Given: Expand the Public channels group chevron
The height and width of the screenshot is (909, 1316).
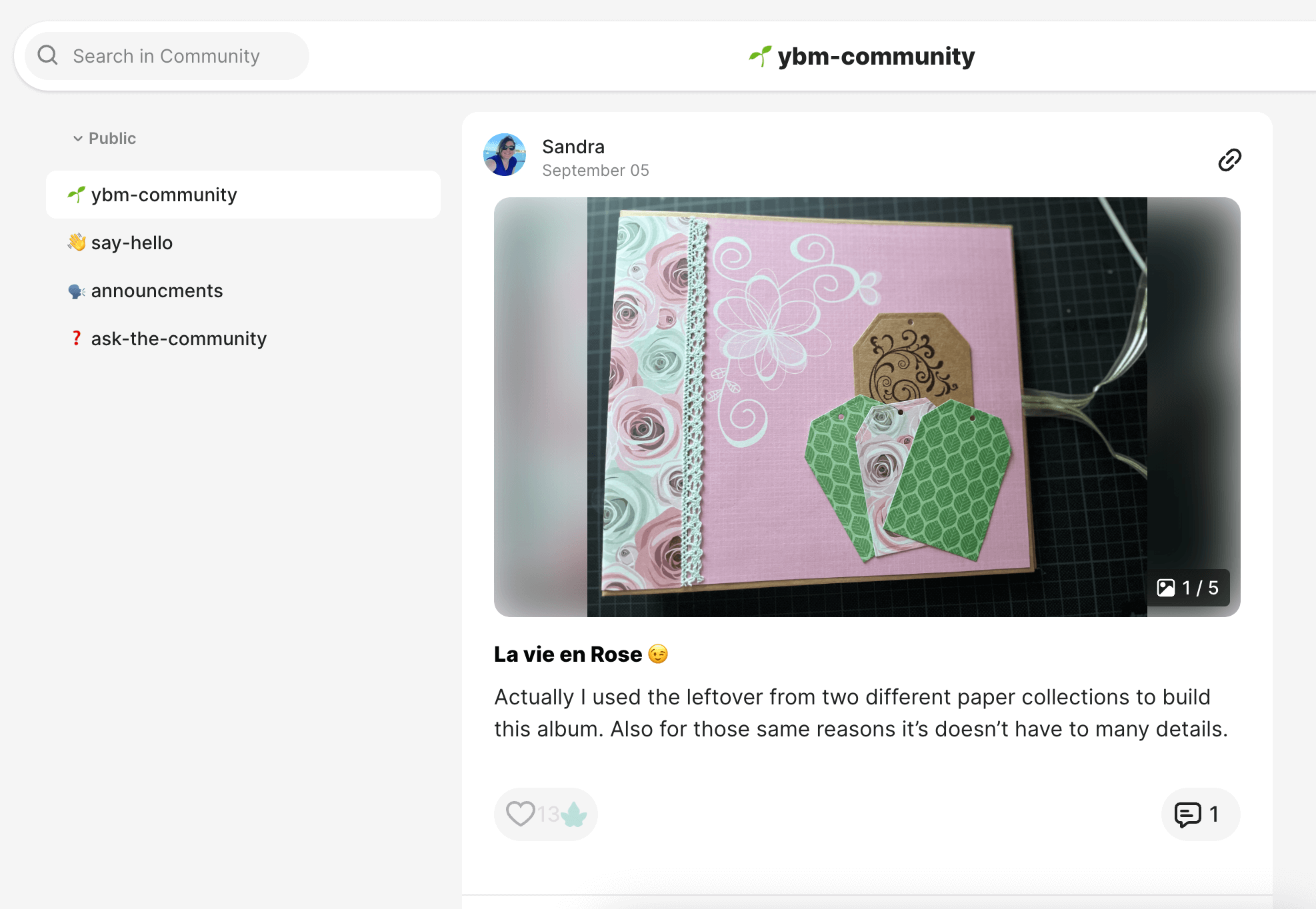Looking at the screenshot, I should [78, 139].
